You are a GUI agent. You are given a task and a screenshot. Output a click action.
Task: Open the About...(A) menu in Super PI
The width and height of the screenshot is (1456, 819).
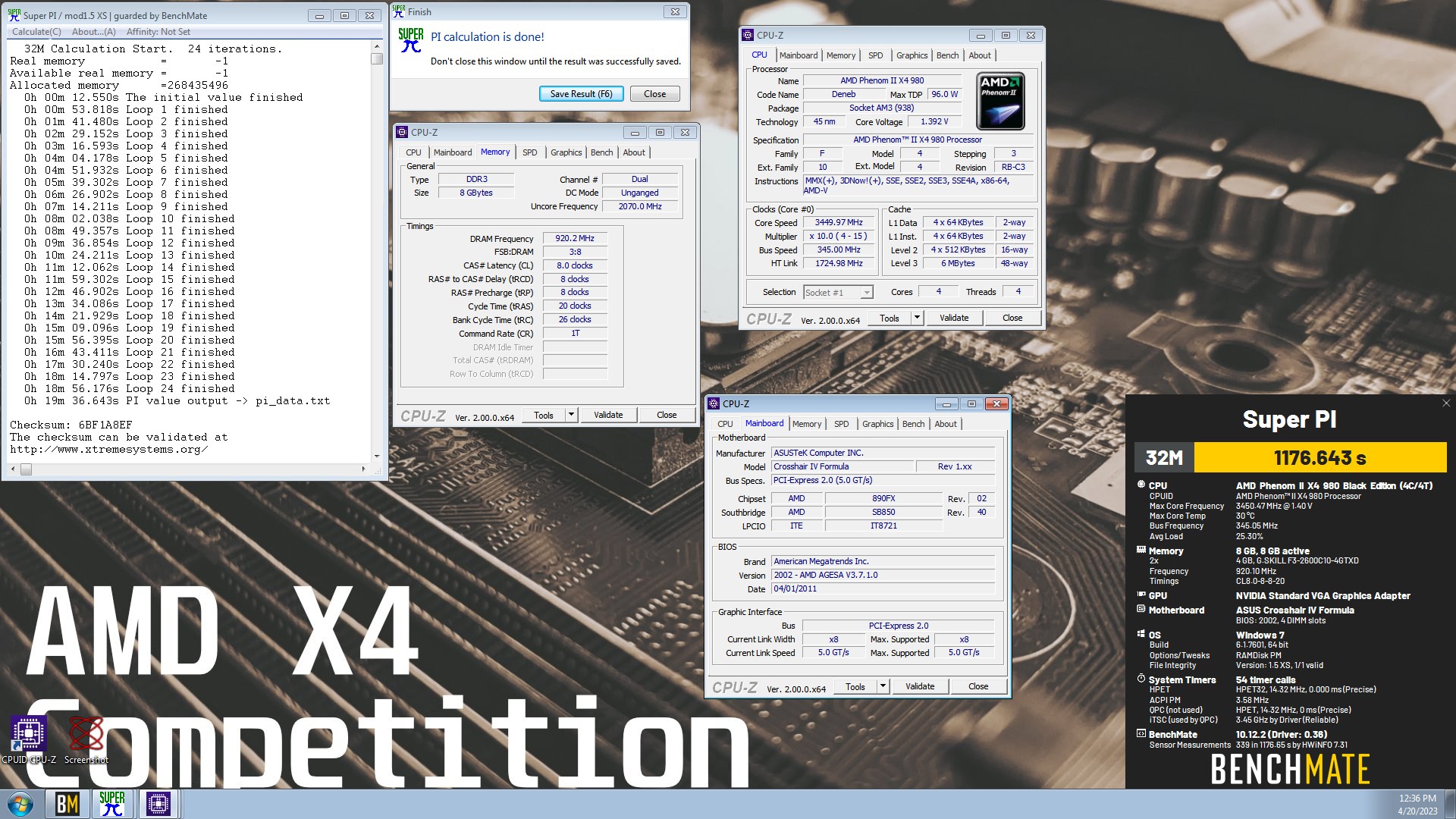tap(94, 32)
